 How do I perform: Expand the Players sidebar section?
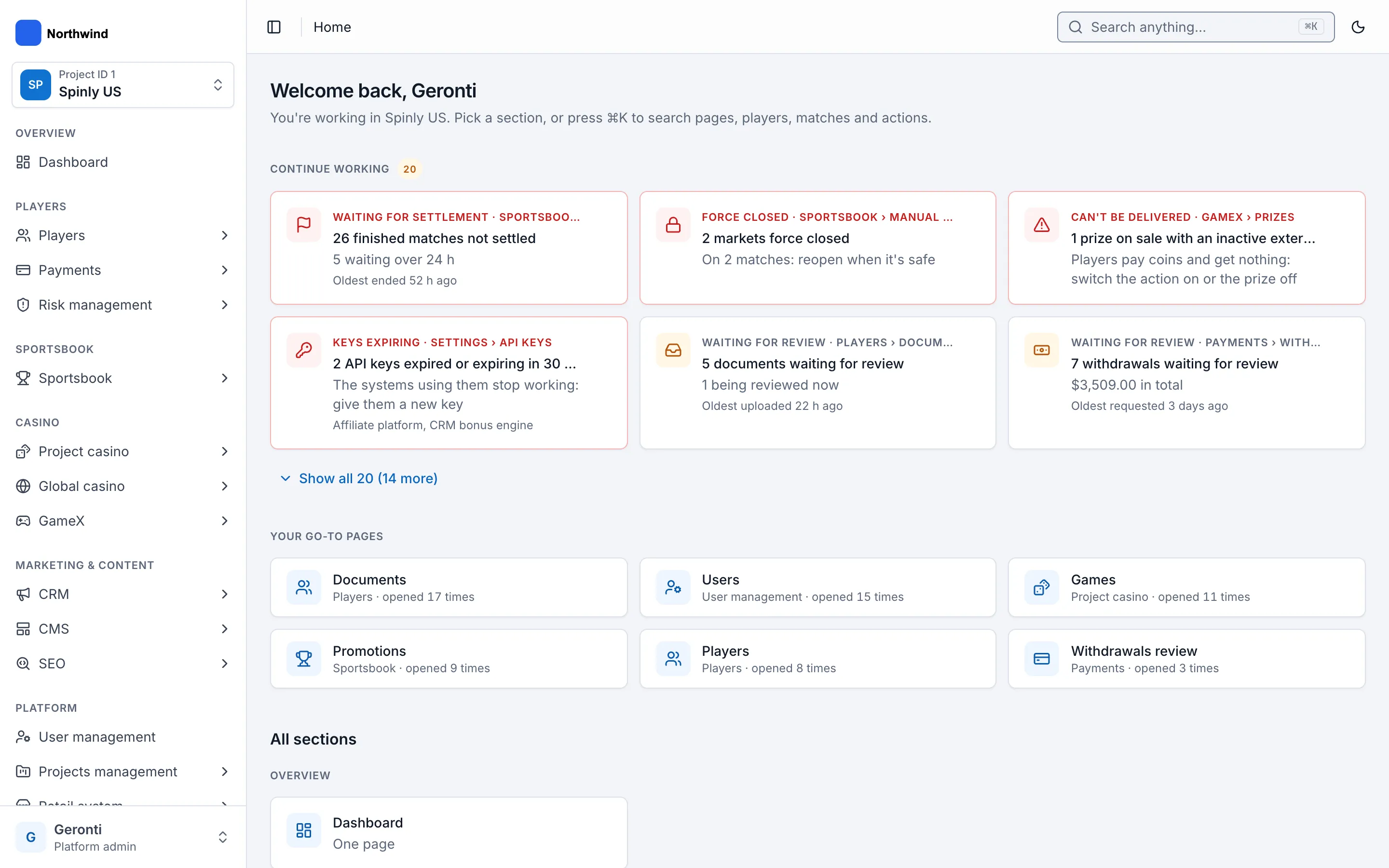point(123,235)
